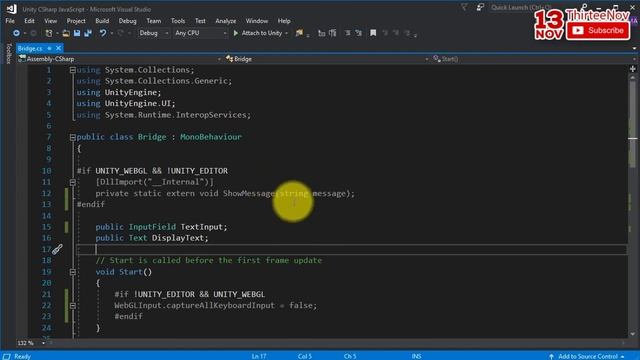Screen dimensions: 640x360
Task: Open the Team menu
Action: coord(153,21)
